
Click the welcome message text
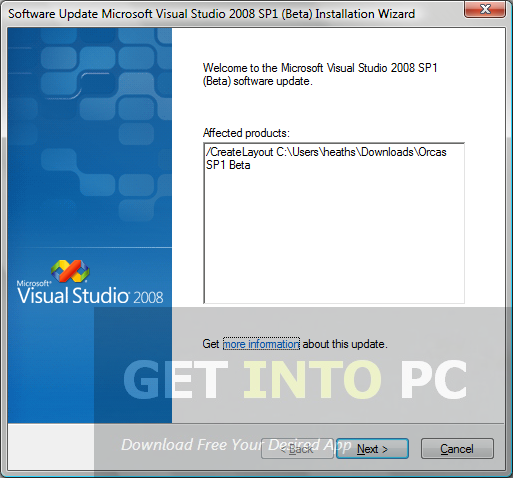tap(320, 75)
